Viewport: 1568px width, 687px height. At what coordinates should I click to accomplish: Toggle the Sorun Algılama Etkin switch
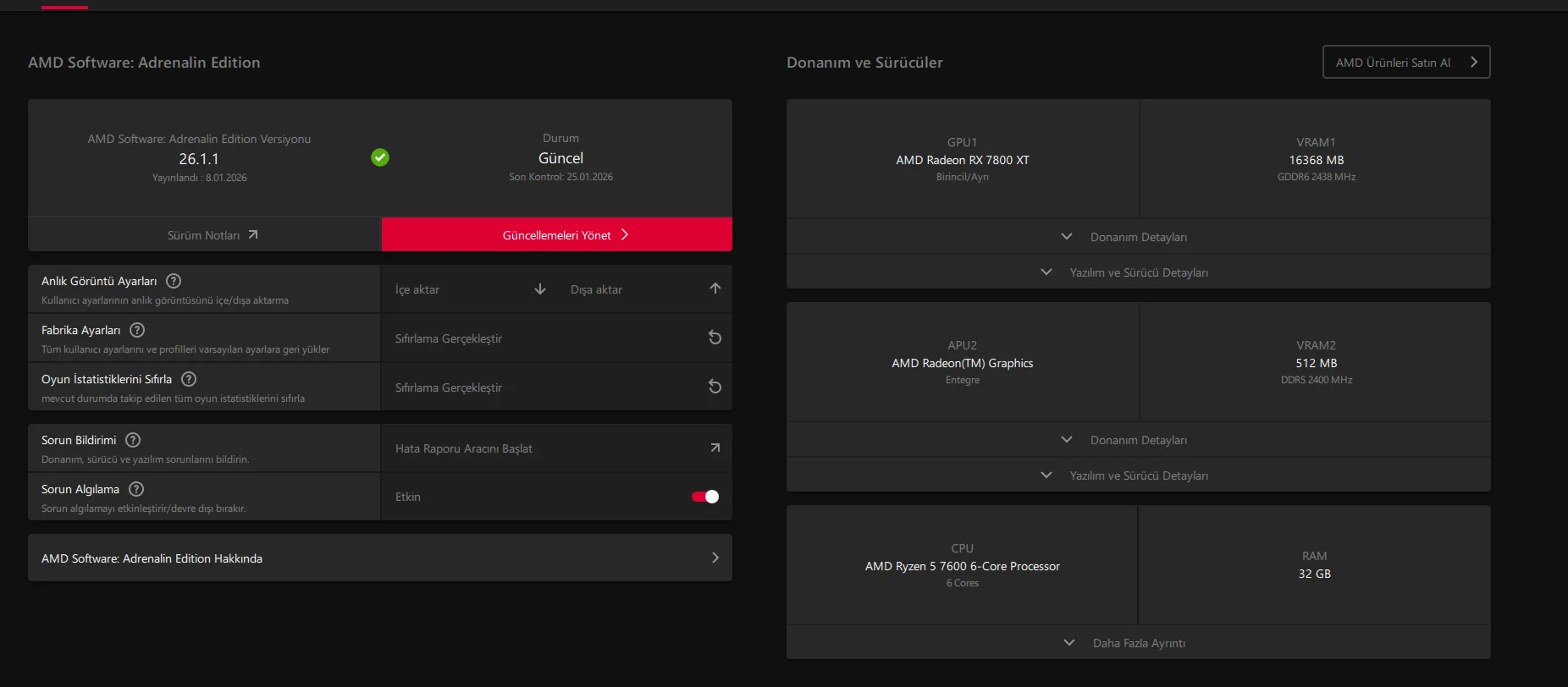[705, 497]
